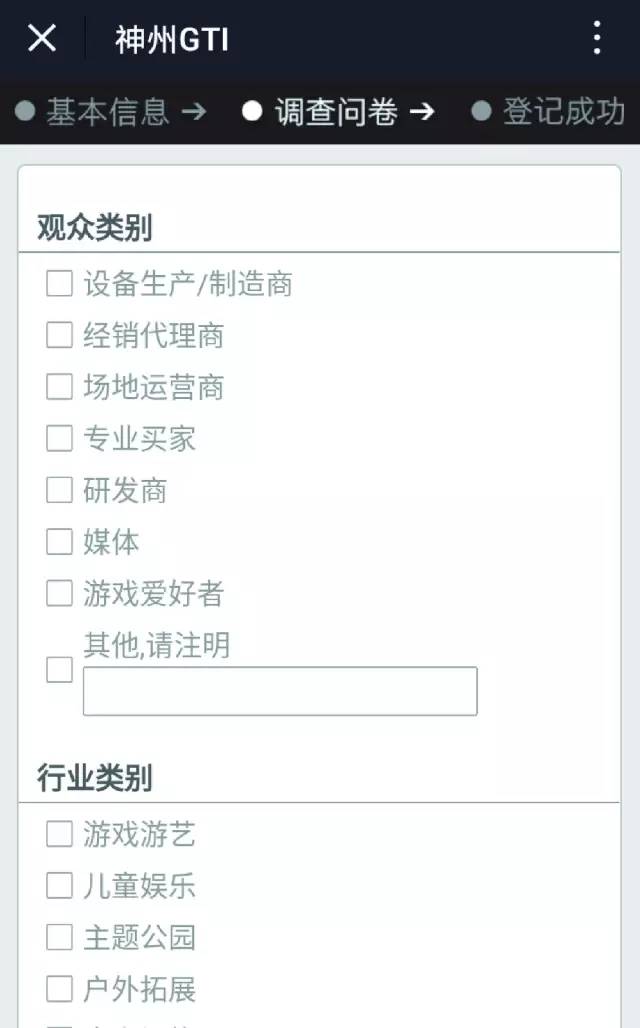Select the 儿童娱乐 industry checkbox

click(59, 886)
